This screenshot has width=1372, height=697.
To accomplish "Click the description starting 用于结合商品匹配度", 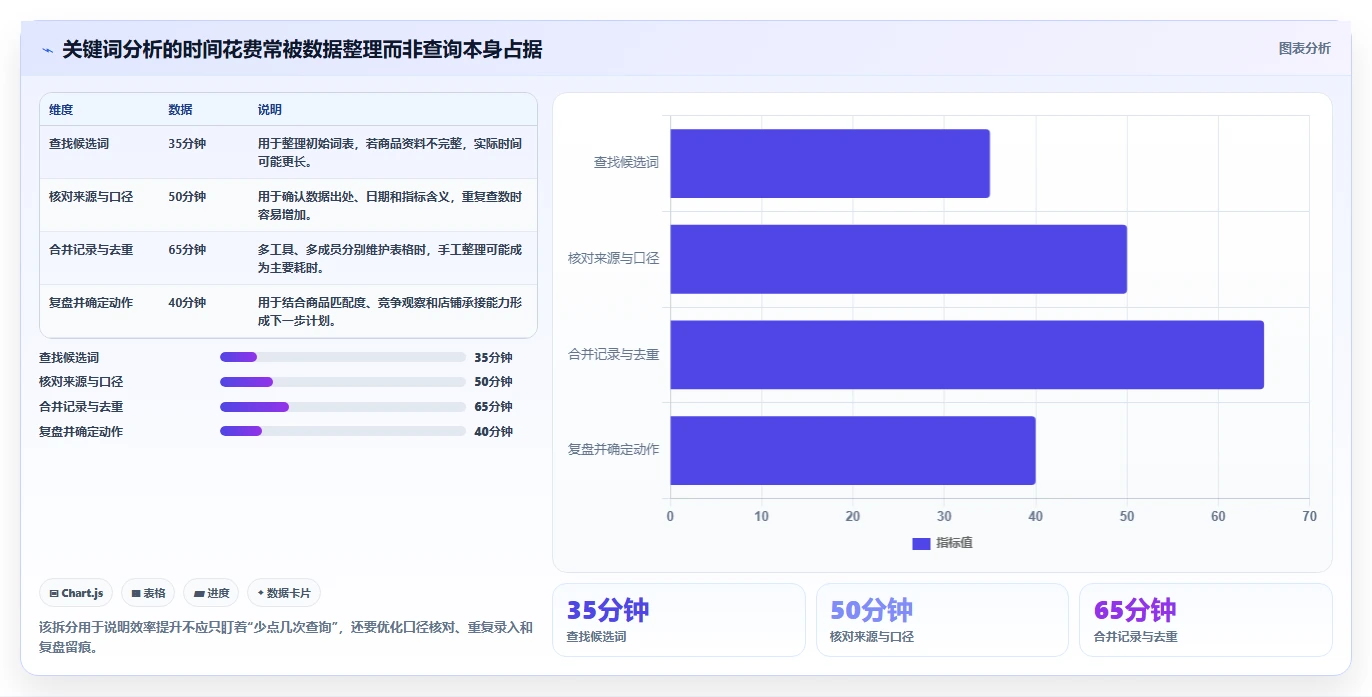I will tap(390, 312).
